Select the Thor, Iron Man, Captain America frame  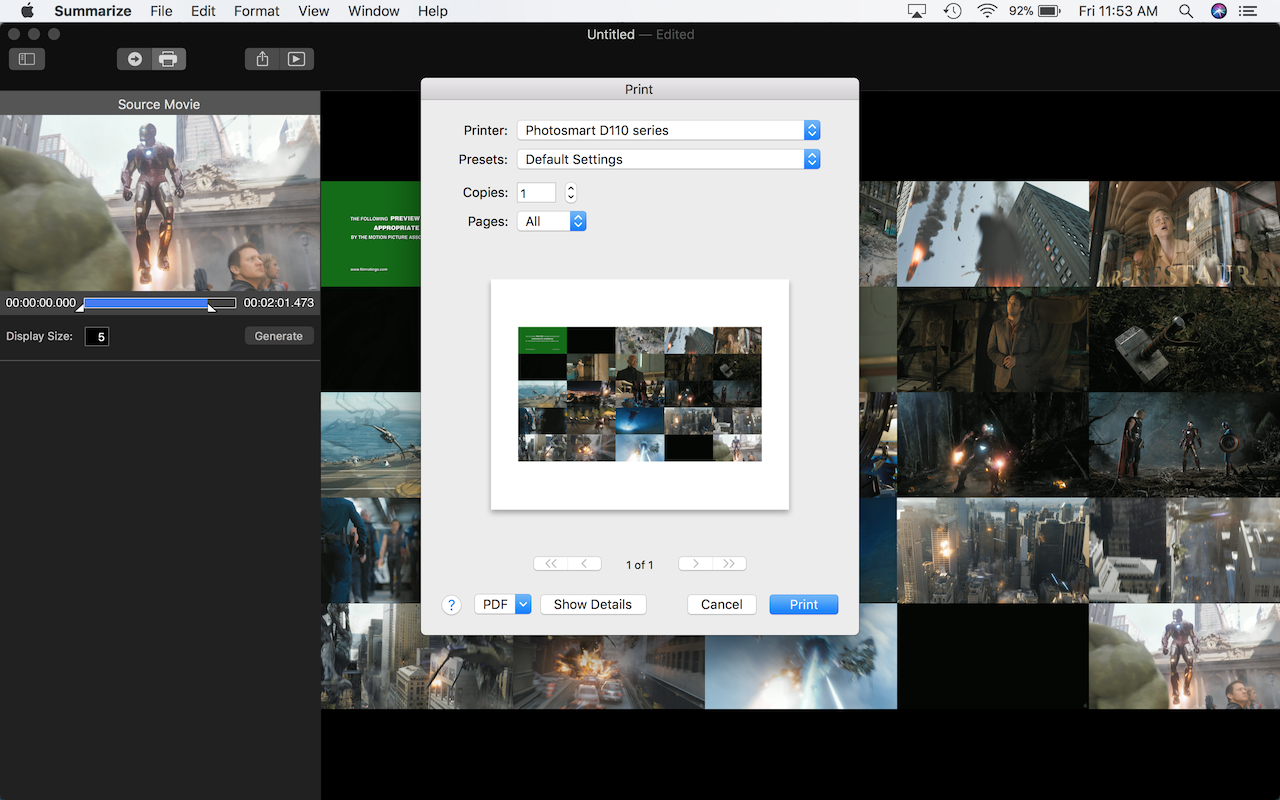click(1184, 445)
